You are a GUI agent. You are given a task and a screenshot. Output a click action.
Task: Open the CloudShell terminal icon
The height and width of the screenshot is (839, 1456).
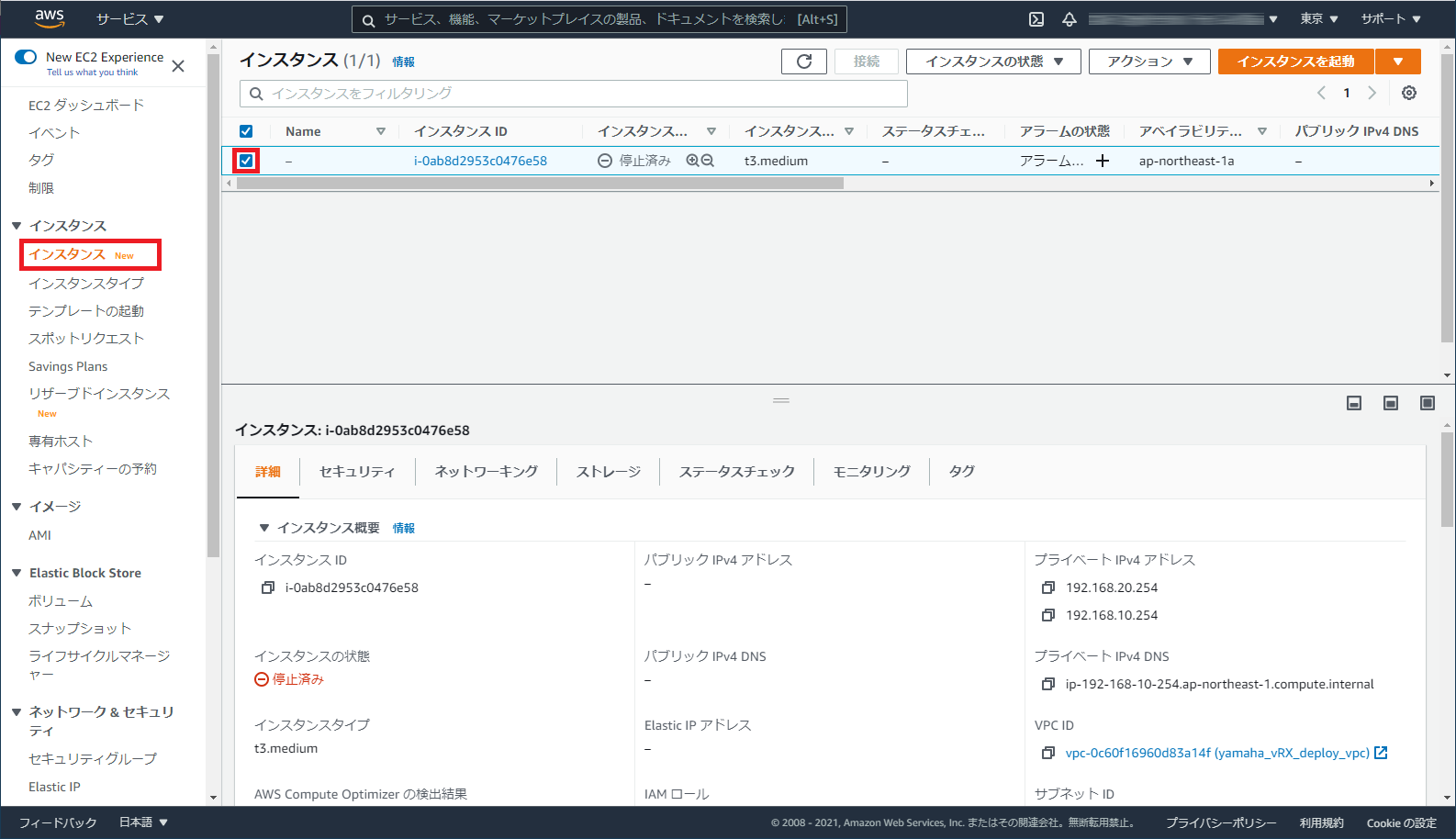pyautogui.click(x=1036, y=19)
